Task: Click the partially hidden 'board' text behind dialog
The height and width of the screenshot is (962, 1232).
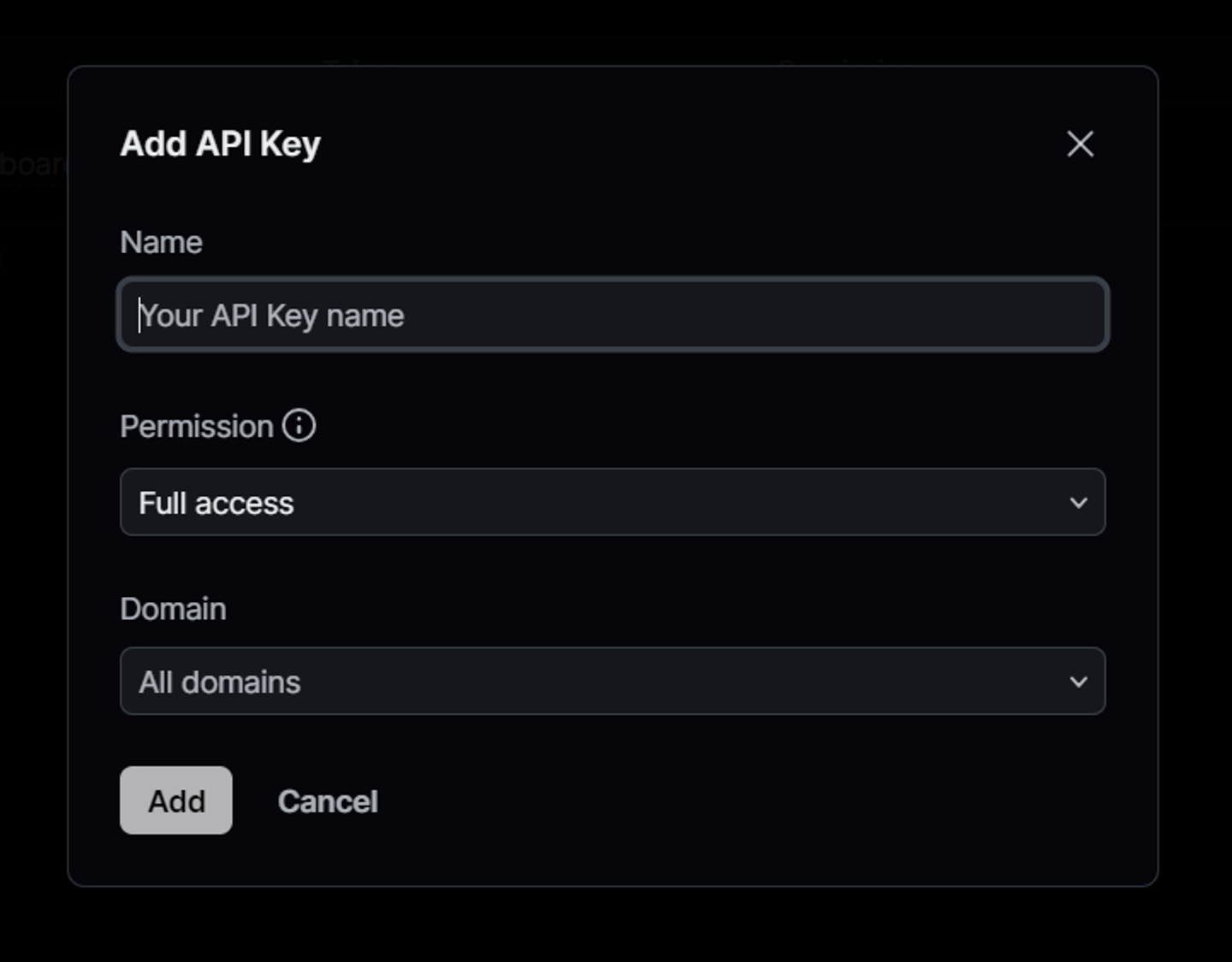Action: (x=33, y=163)
